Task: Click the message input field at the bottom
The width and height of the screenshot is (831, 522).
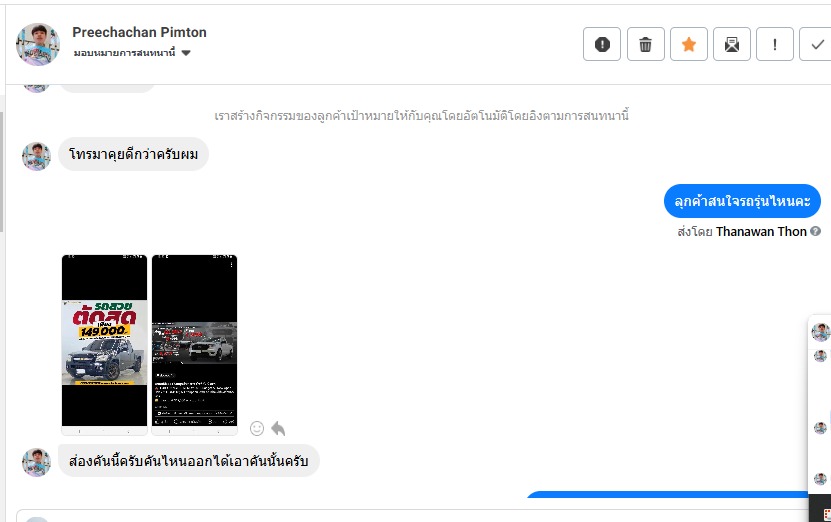Action: 413,516
